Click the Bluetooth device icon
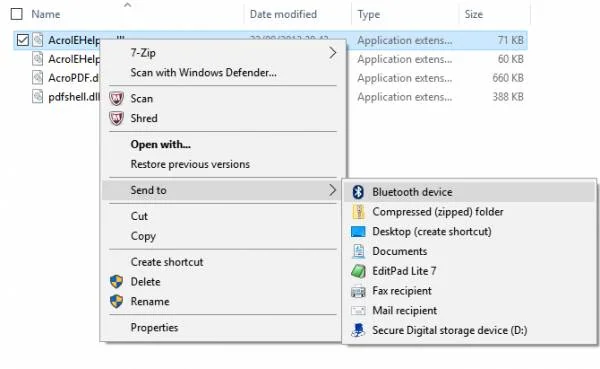 coord(358,192)
